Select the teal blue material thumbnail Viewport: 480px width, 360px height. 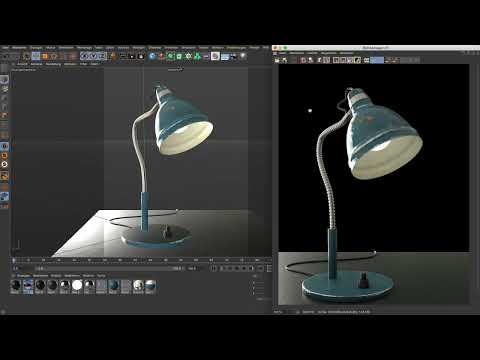click(x=113, y=286)
